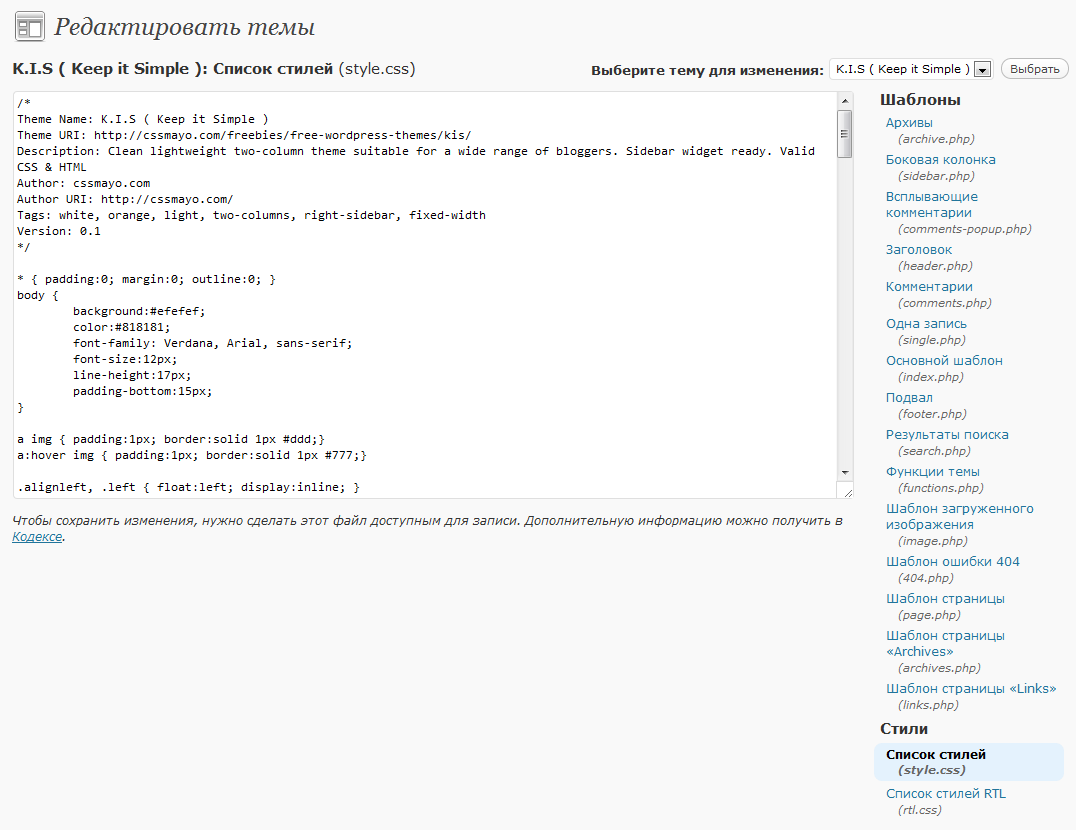Follow the Кодексе documentation link
This screenshot has width=1076, height=830.
[37, 537]
